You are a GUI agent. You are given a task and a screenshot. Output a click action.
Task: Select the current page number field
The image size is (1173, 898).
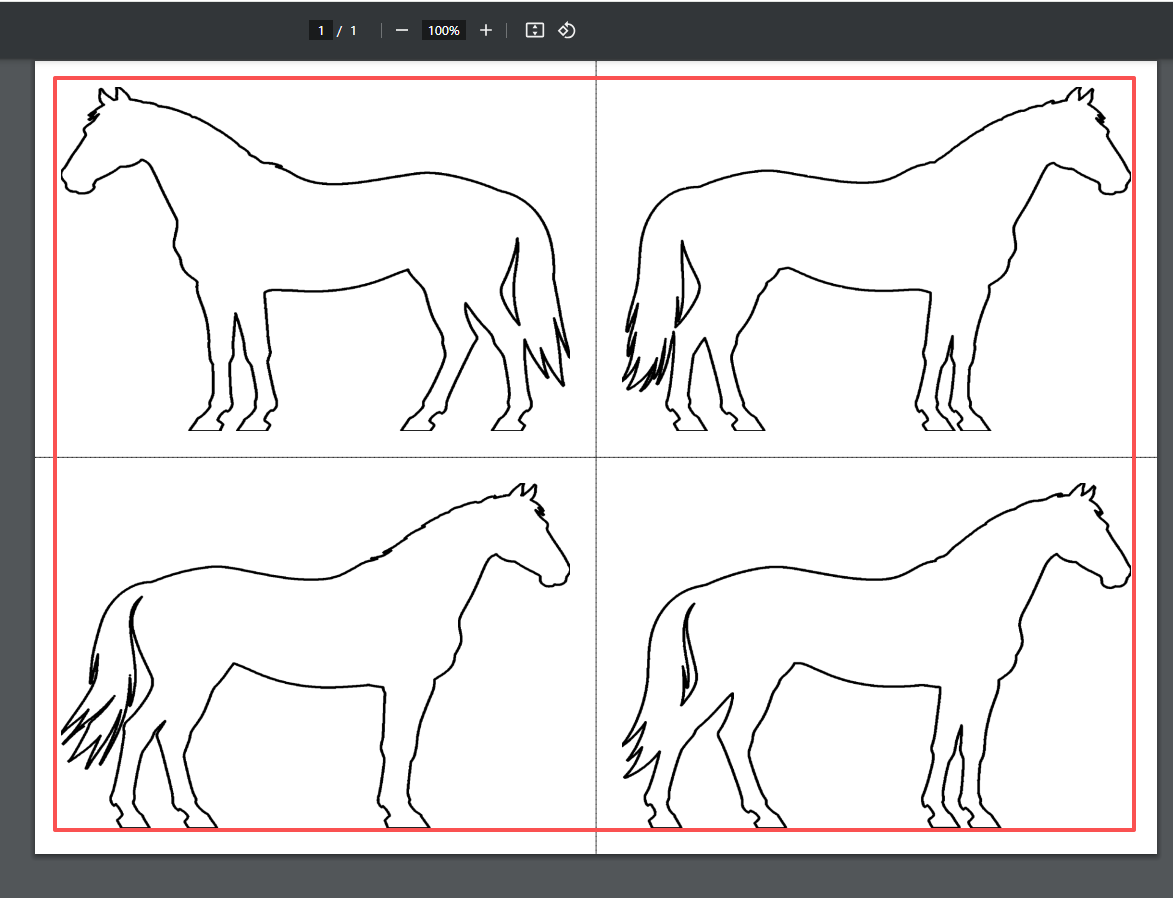[x=320, y=30]
